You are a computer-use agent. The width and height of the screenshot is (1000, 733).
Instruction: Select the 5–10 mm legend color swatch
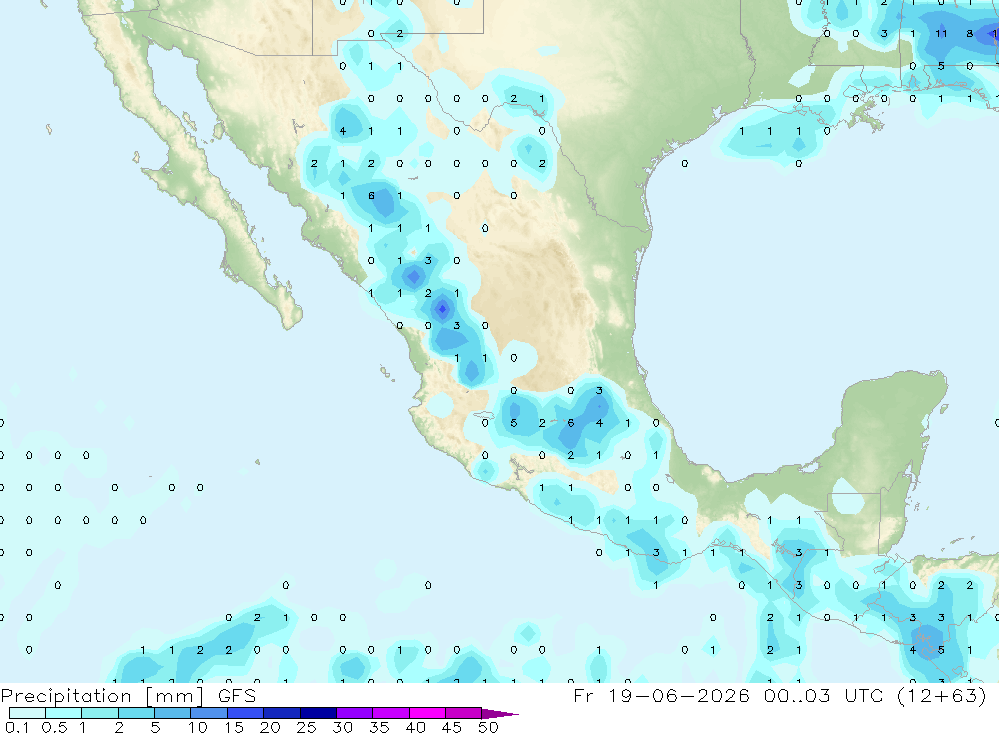(173, 713)
